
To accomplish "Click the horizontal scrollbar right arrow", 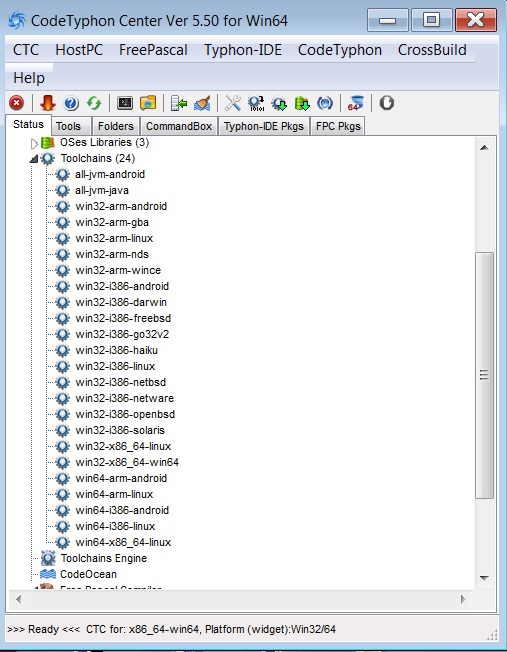I will (x=463, y=599).
